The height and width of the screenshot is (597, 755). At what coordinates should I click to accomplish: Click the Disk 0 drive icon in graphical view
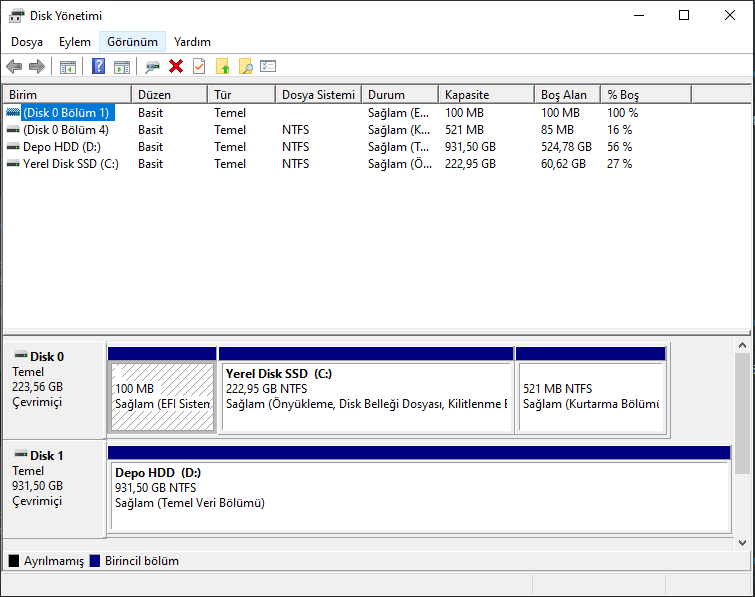click(21, 356)
